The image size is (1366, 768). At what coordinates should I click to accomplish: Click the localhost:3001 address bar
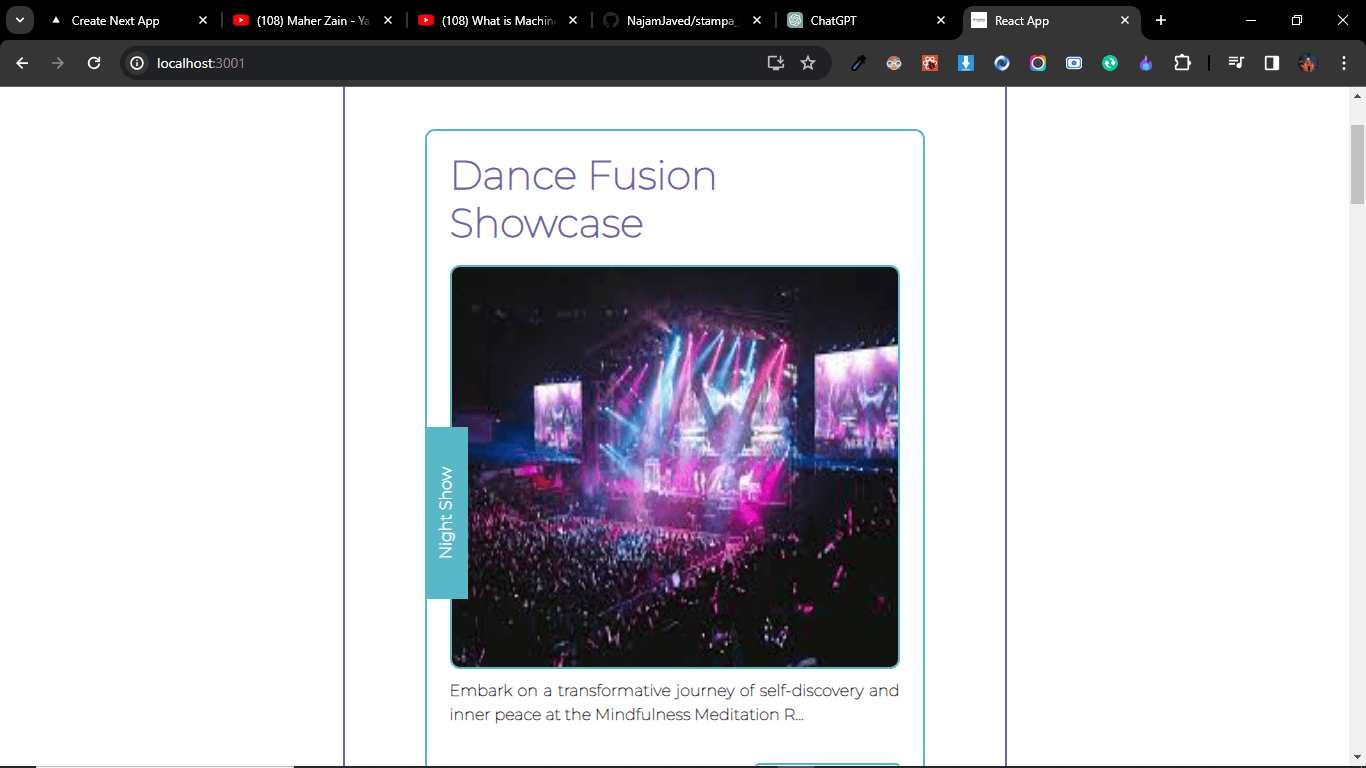[x=450, y=63]
